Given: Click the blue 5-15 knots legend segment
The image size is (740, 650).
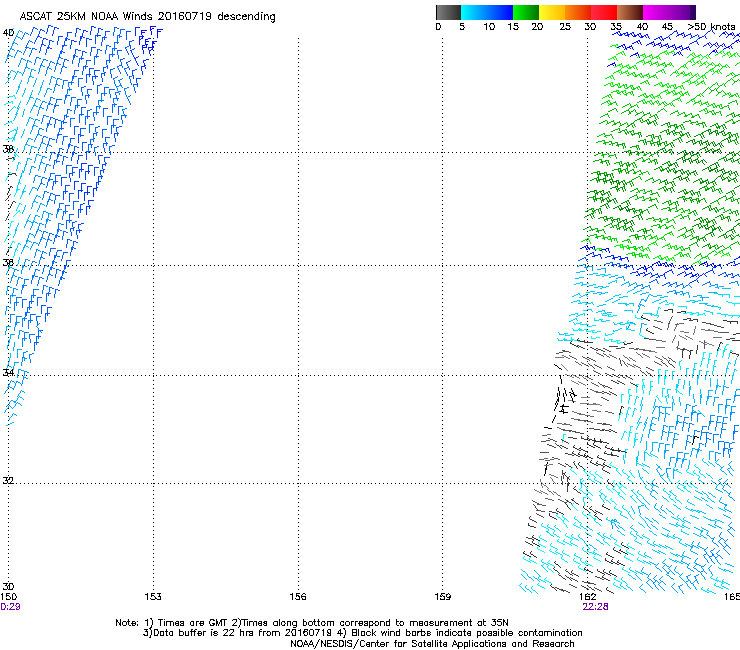Looking at the screenshot, I should click(x=487, y=12).
